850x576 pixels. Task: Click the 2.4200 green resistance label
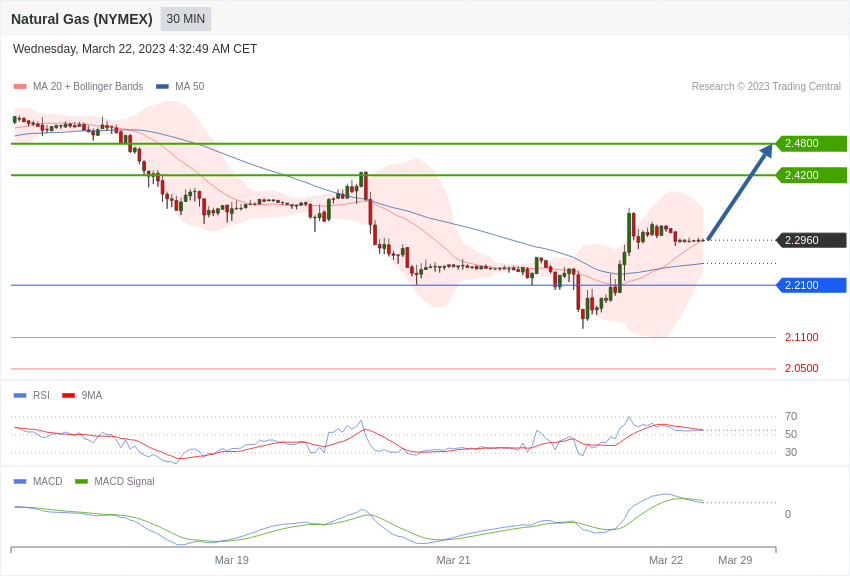click(x=811, y=176)
